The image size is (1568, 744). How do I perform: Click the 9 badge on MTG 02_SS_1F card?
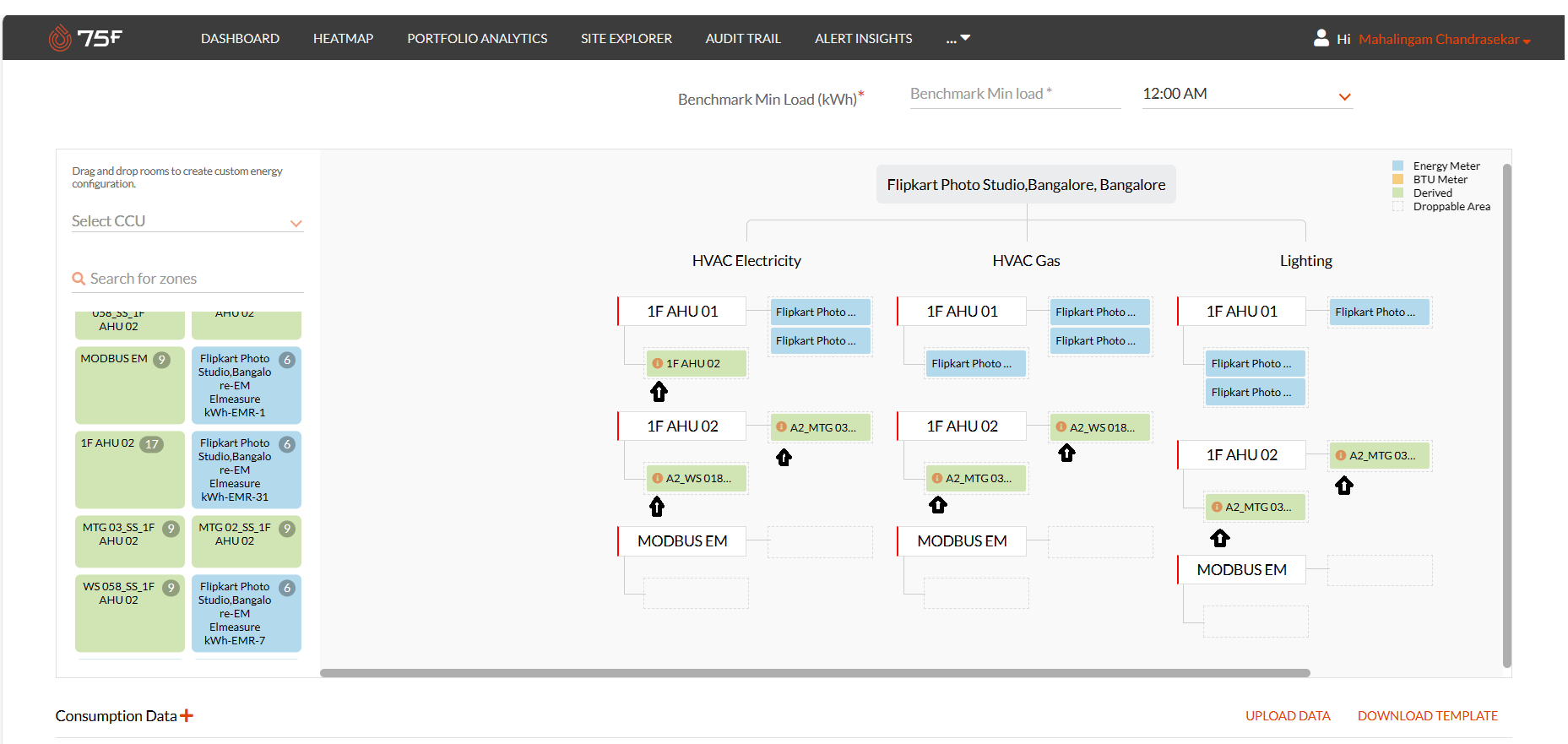[x=287, y=529]
